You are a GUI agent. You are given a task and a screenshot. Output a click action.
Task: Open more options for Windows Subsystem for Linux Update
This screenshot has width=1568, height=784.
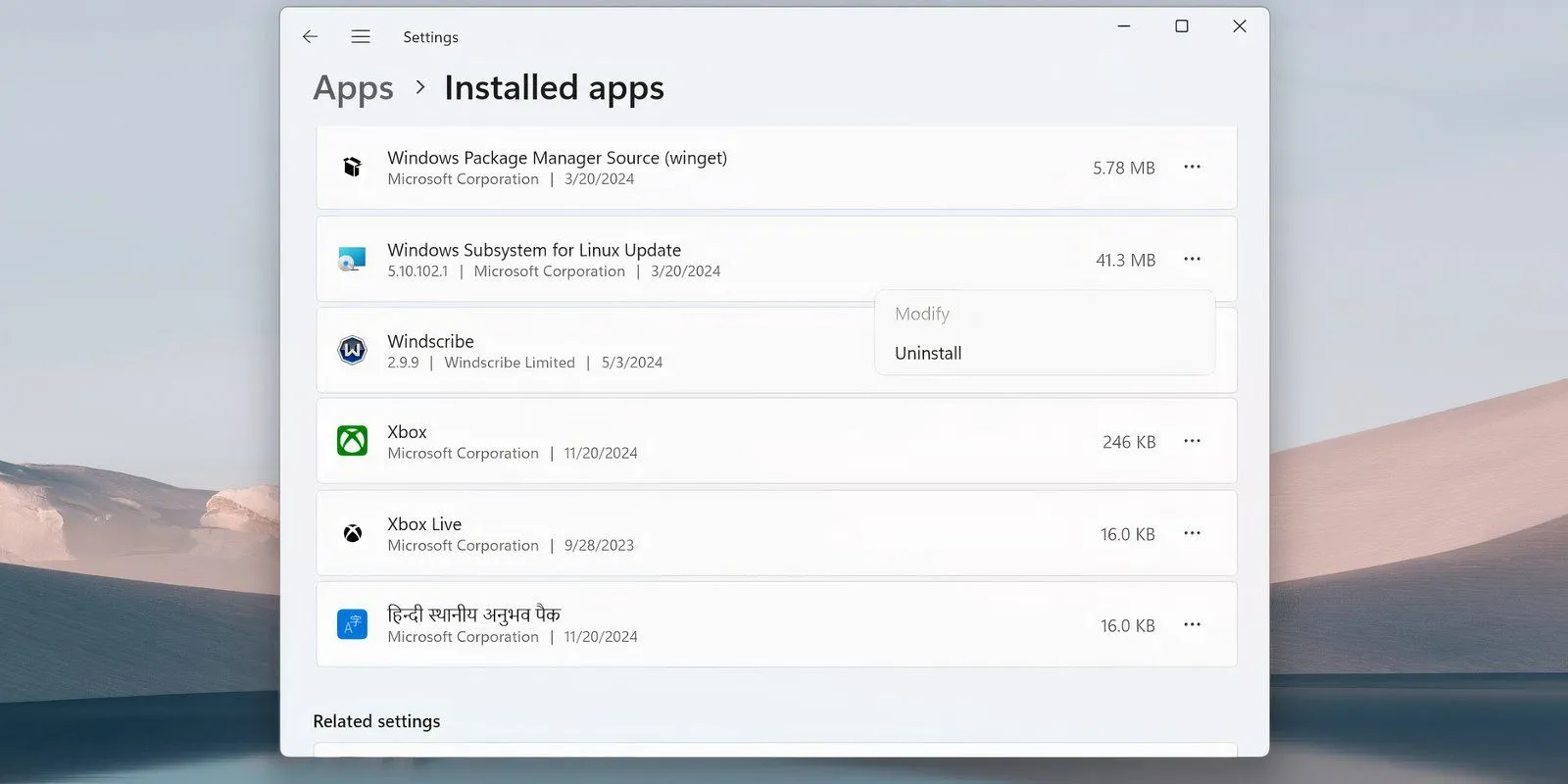pos(1192,259)
